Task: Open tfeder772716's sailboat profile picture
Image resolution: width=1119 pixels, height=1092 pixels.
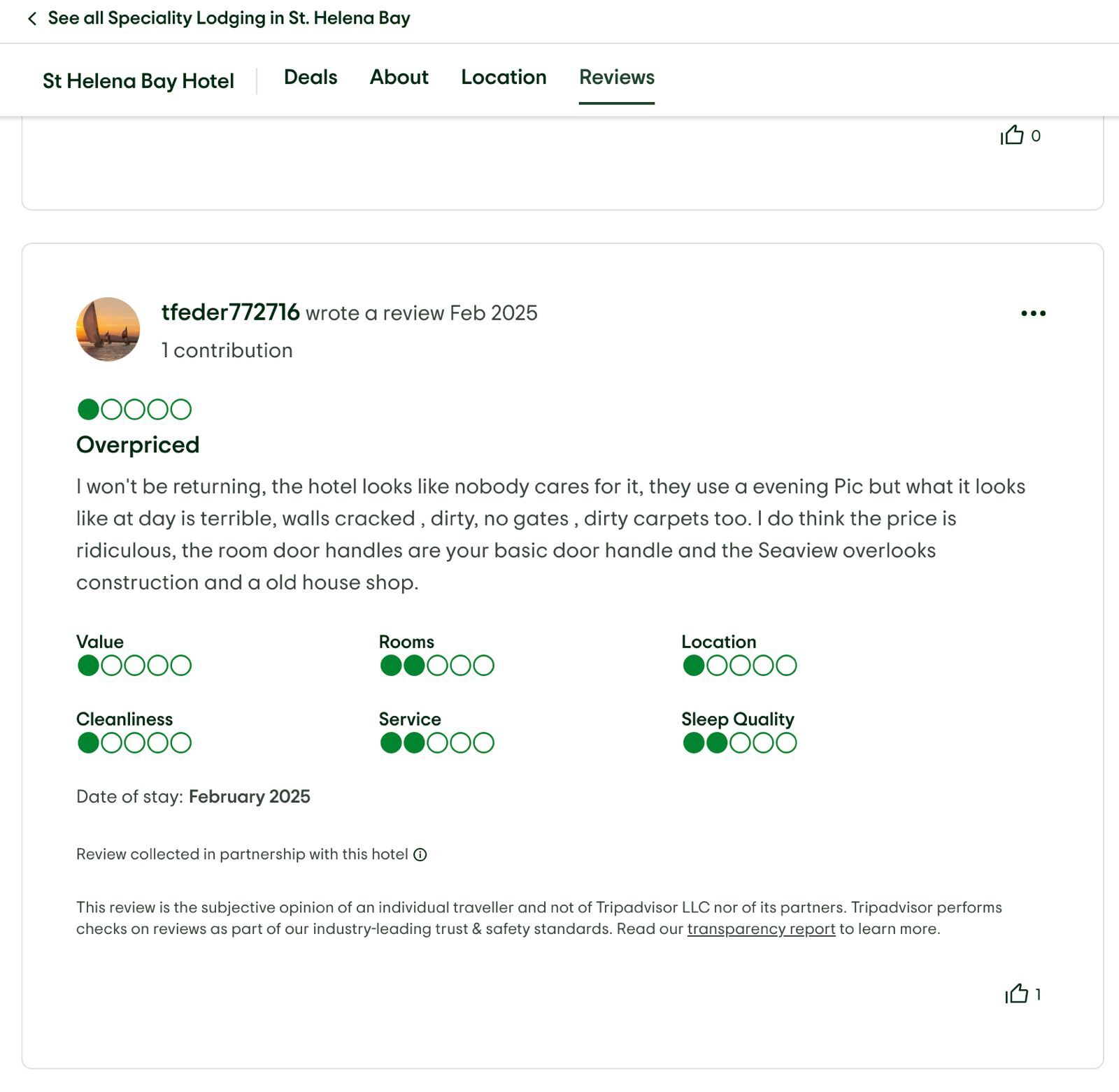Action: pos(108,329)
